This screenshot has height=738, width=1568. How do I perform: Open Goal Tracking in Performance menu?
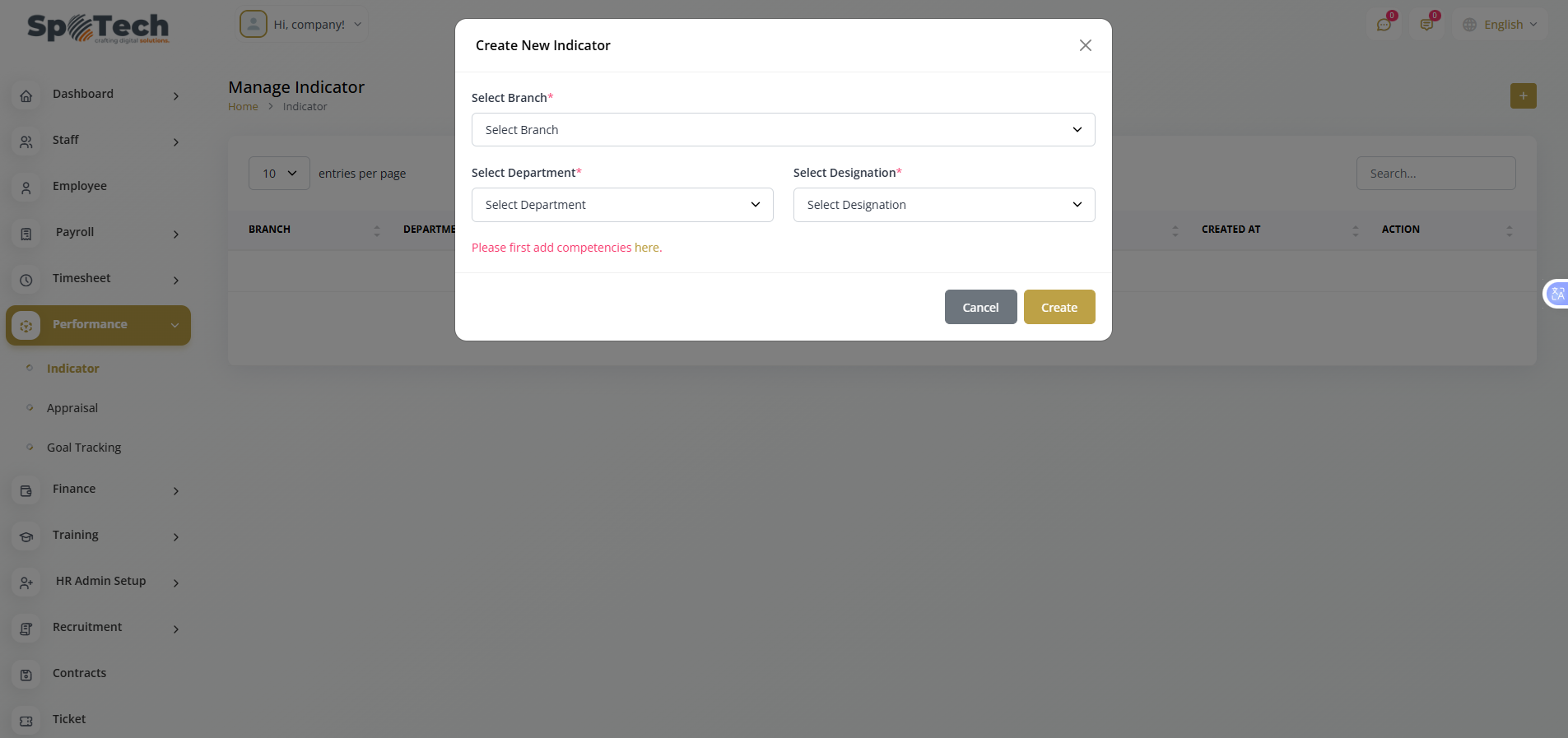[84, 448]
